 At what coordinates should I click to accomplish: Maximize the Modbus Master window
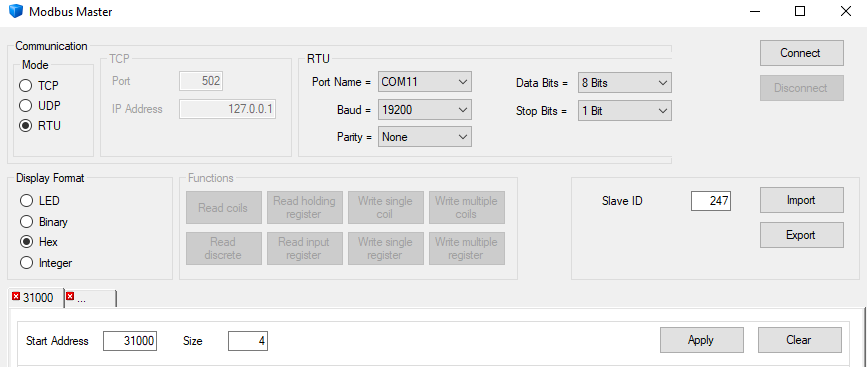click(800, 11)
